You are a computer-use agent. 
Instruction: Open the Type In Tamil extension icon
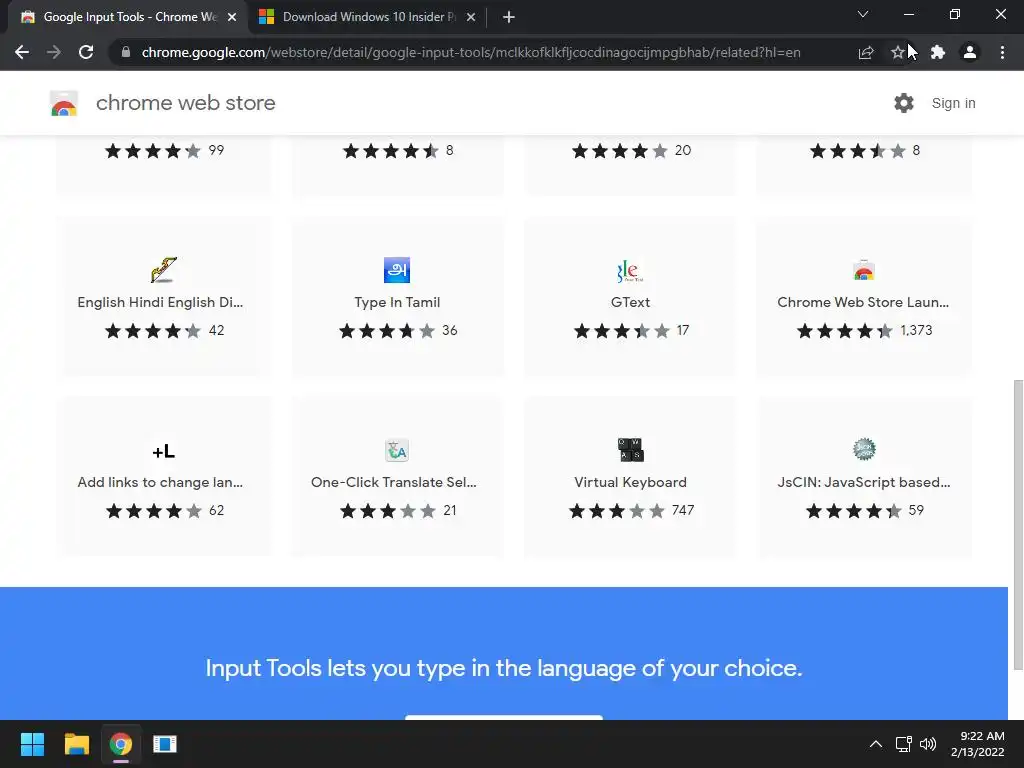[396, 270]
